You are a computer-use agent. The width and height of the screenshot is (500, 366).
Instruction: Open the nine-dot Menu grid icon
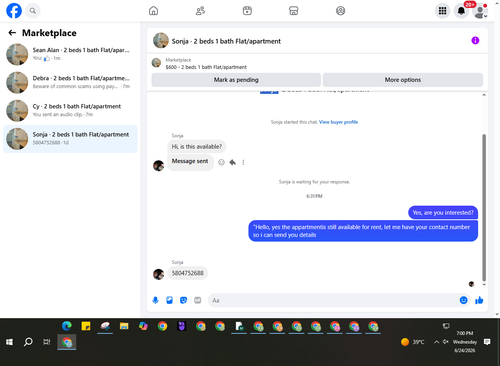coord(442,11)
